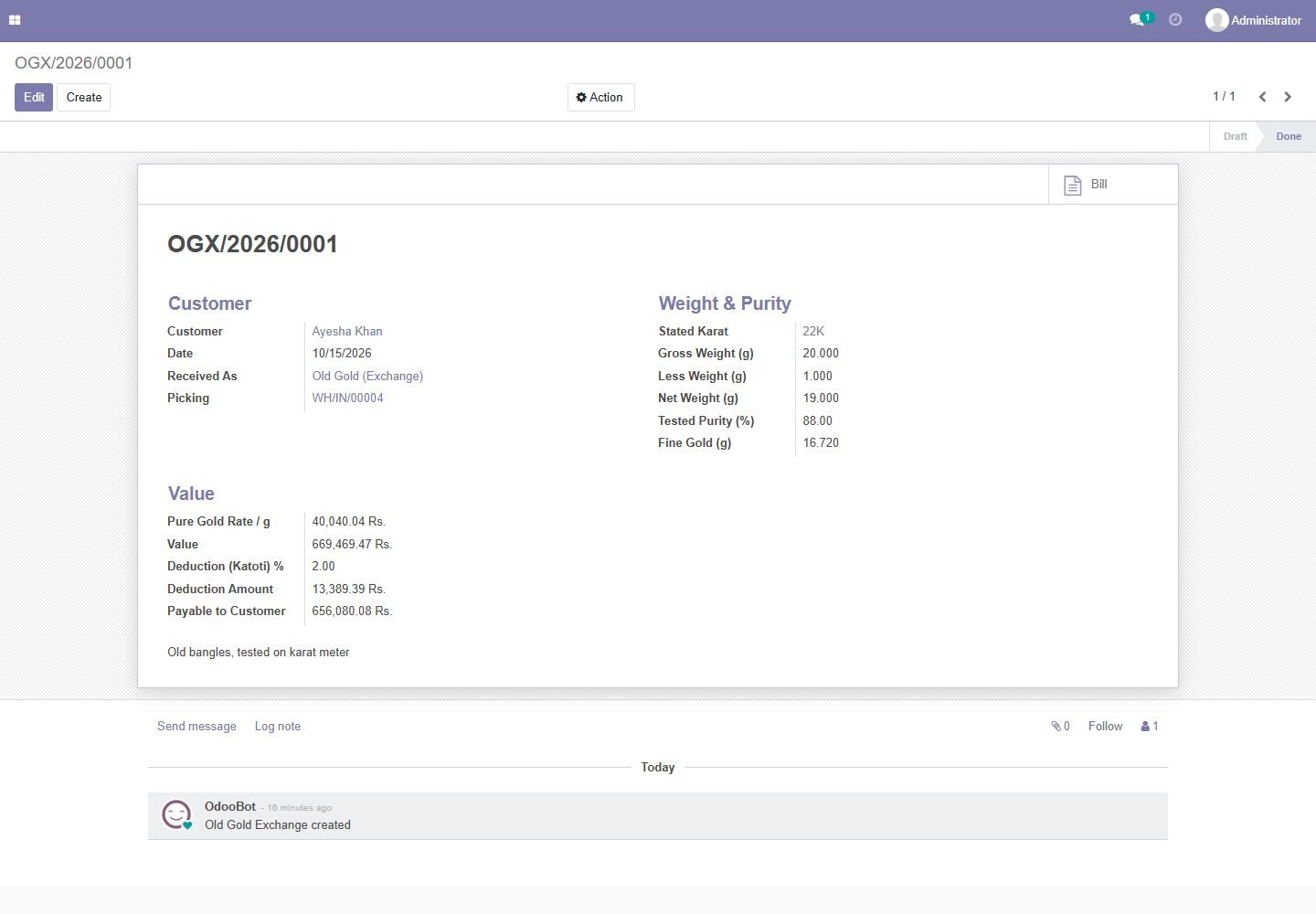Select the Done status stage
Viewport: 1316px width, 914px height.
[1289, 136]
